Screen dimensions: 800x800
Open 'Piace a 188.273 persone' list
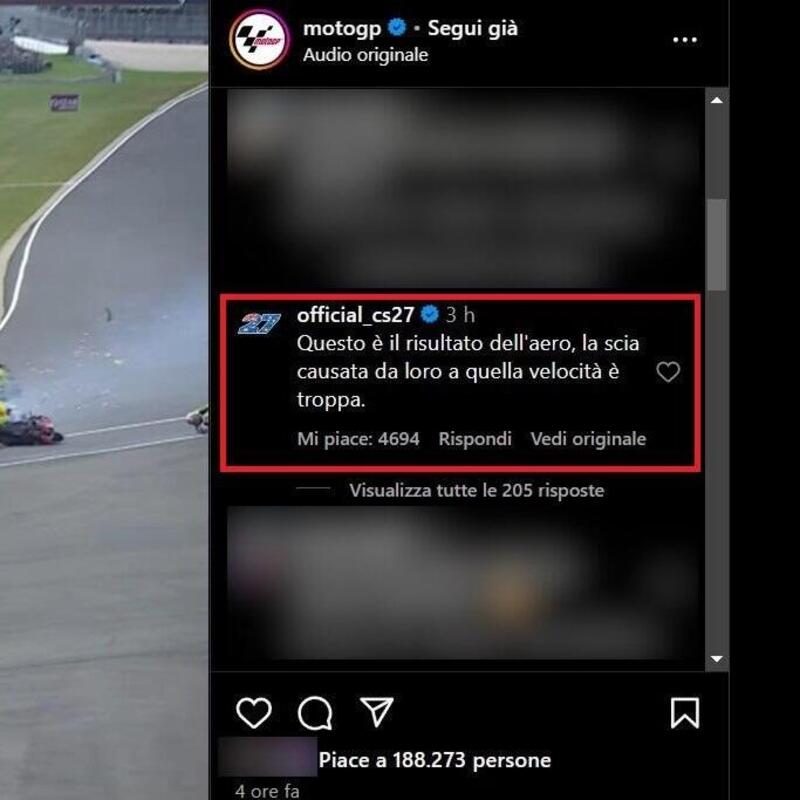[435, 760]
